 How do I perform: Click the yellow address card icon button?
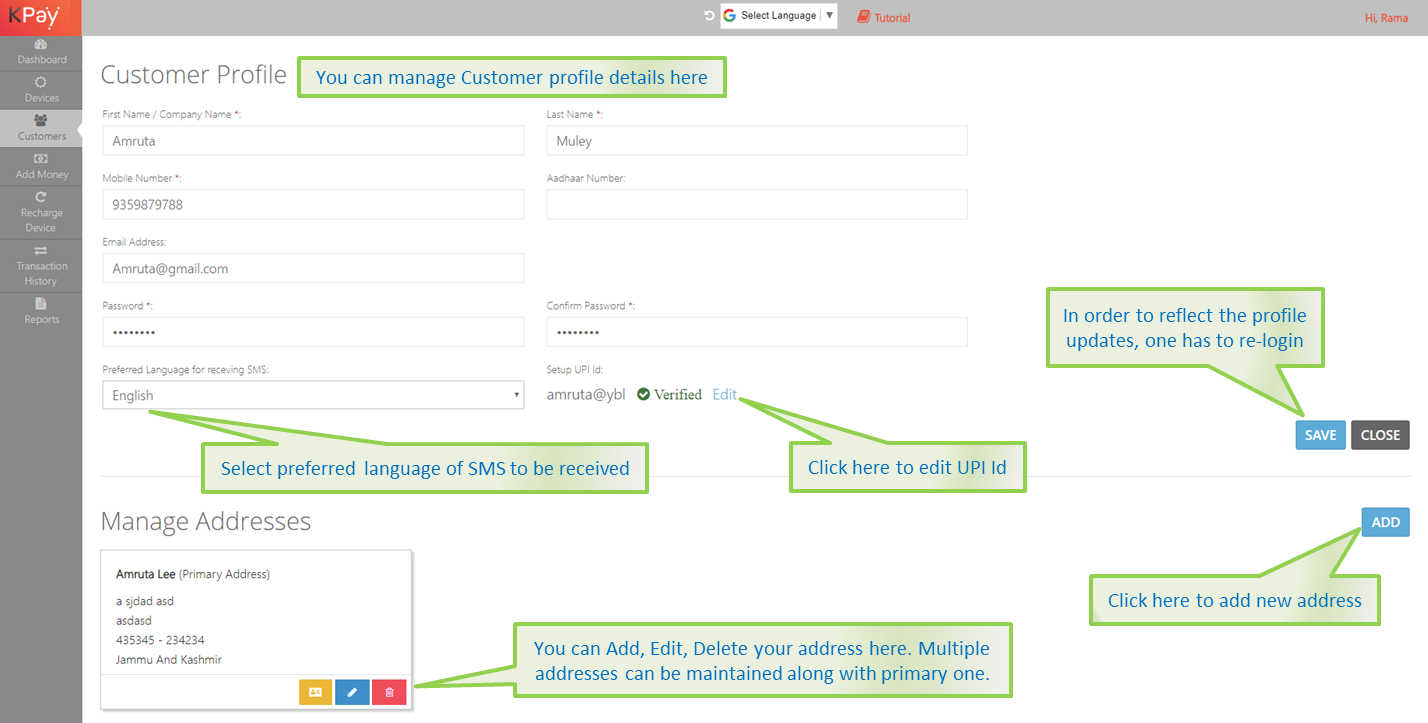tap(316, 692)
